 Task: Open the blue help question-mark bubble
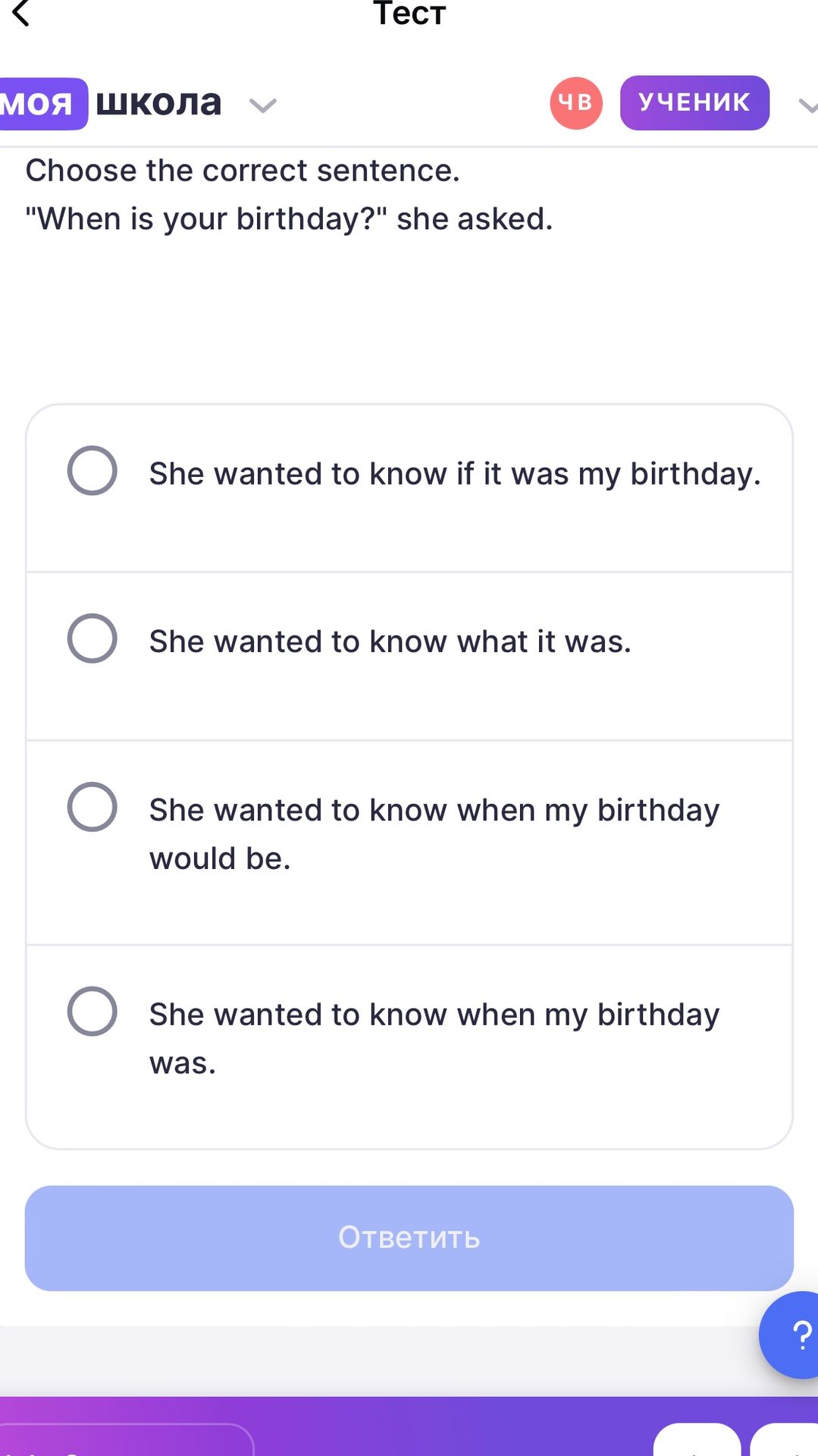pos(791,1335)
